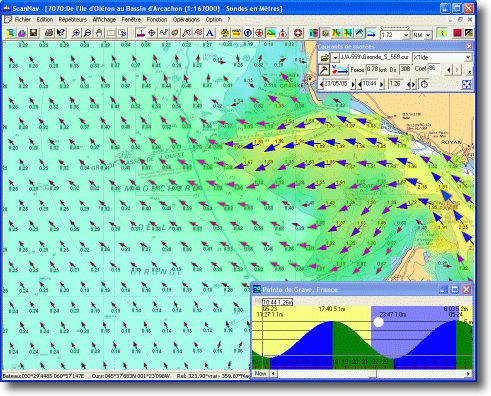This screenshot has height=396, width=491.
Task: Open the NM units dropdown
Action: click(x=428, y=35)
